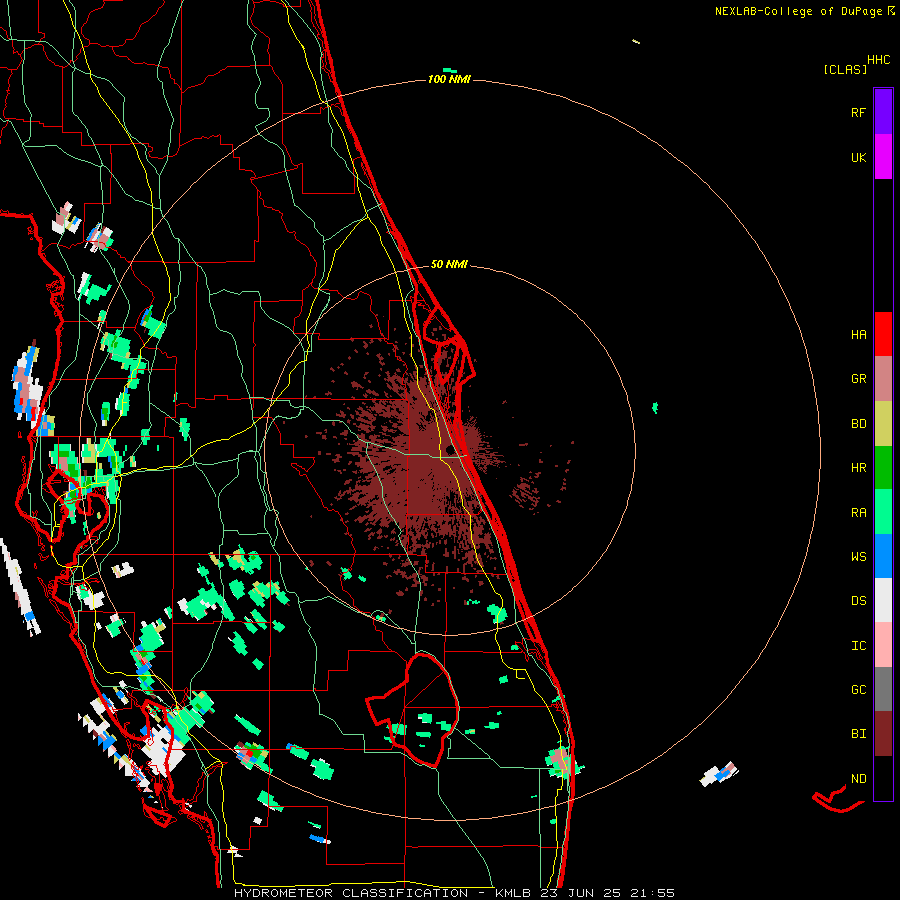
Task: Click the black radar site dot at center
Action: [x=450, y=450]
